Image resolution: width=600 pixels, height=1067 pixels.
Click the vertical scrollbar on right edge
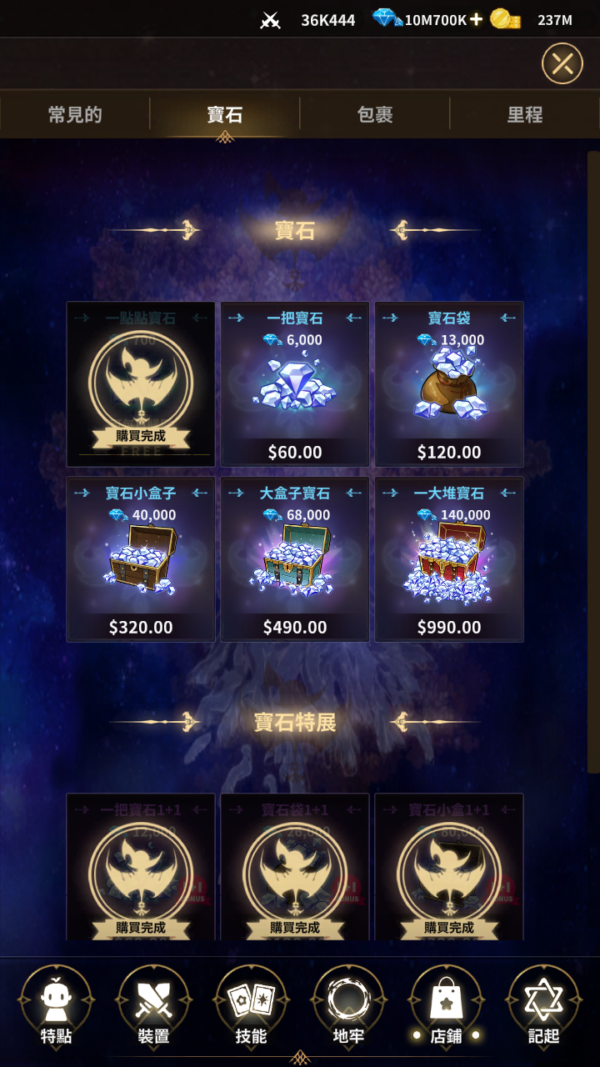pyautogui.click(x=593, y=463)
